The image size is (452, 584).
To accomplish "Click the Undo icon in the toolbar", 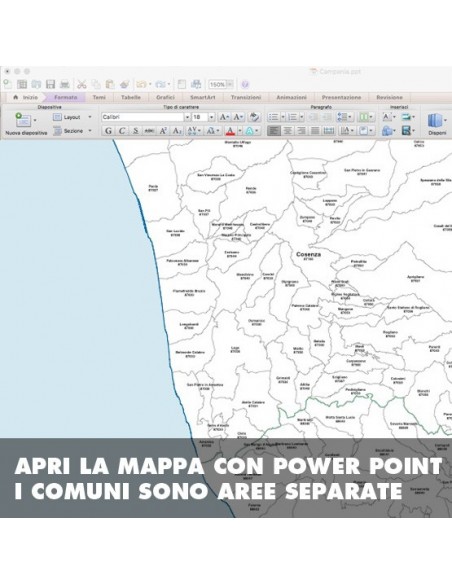I will click(141, 85).
